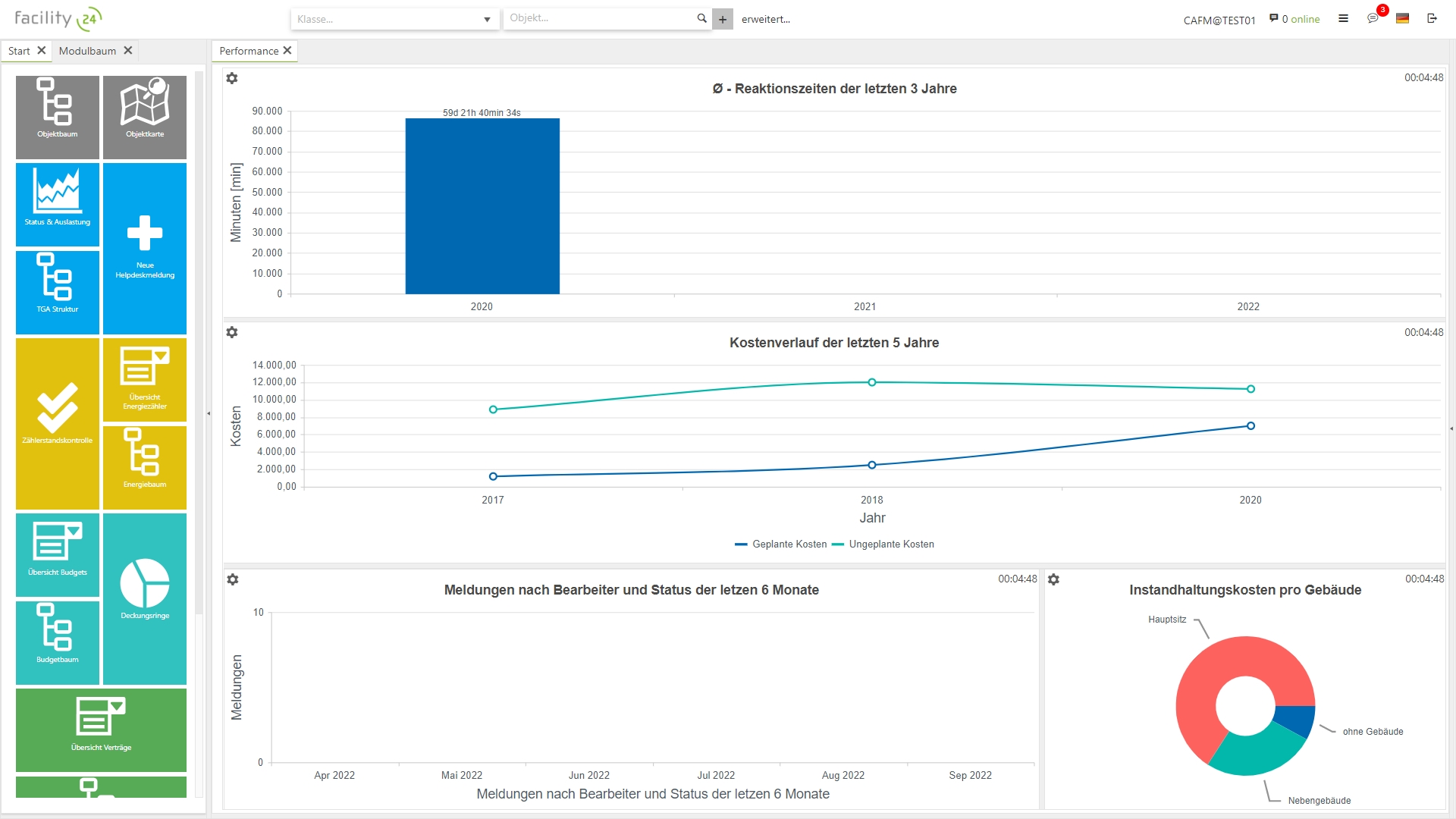Open the TGA Struktur module
This screenshot has height=819, width=1456.
point(57,292)
